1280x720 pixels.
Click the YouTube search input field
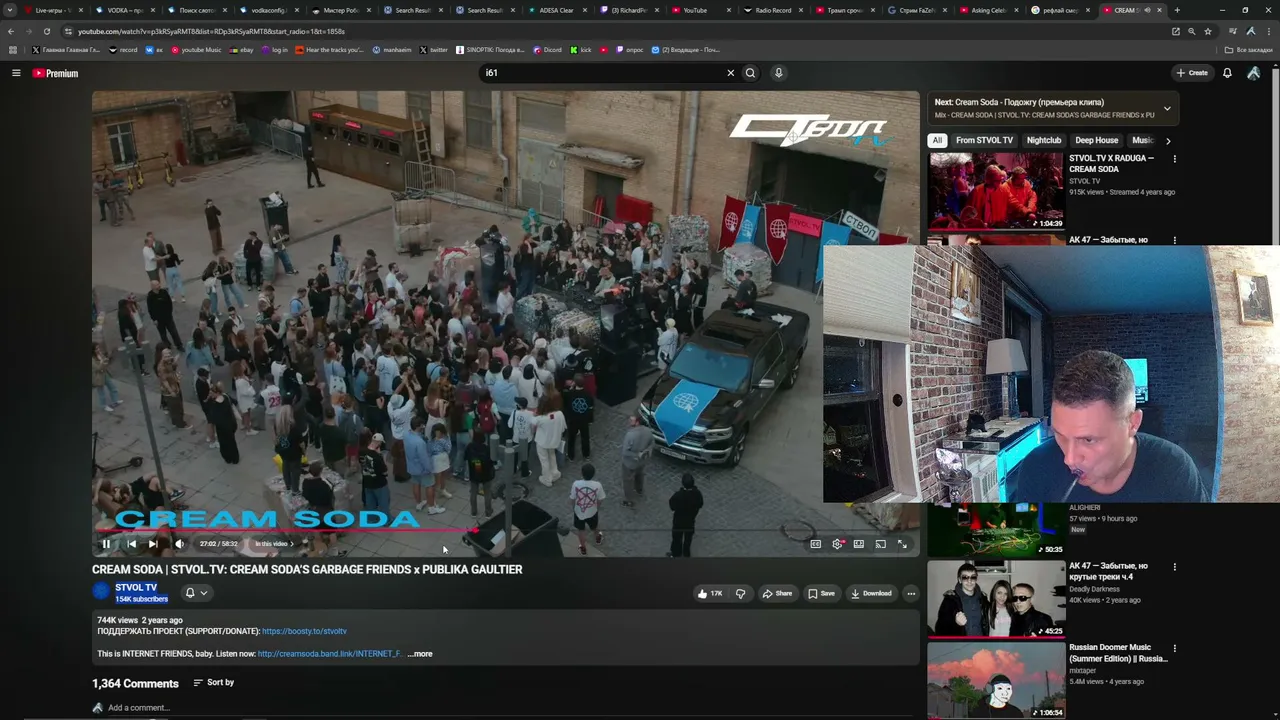click(600, 73)
